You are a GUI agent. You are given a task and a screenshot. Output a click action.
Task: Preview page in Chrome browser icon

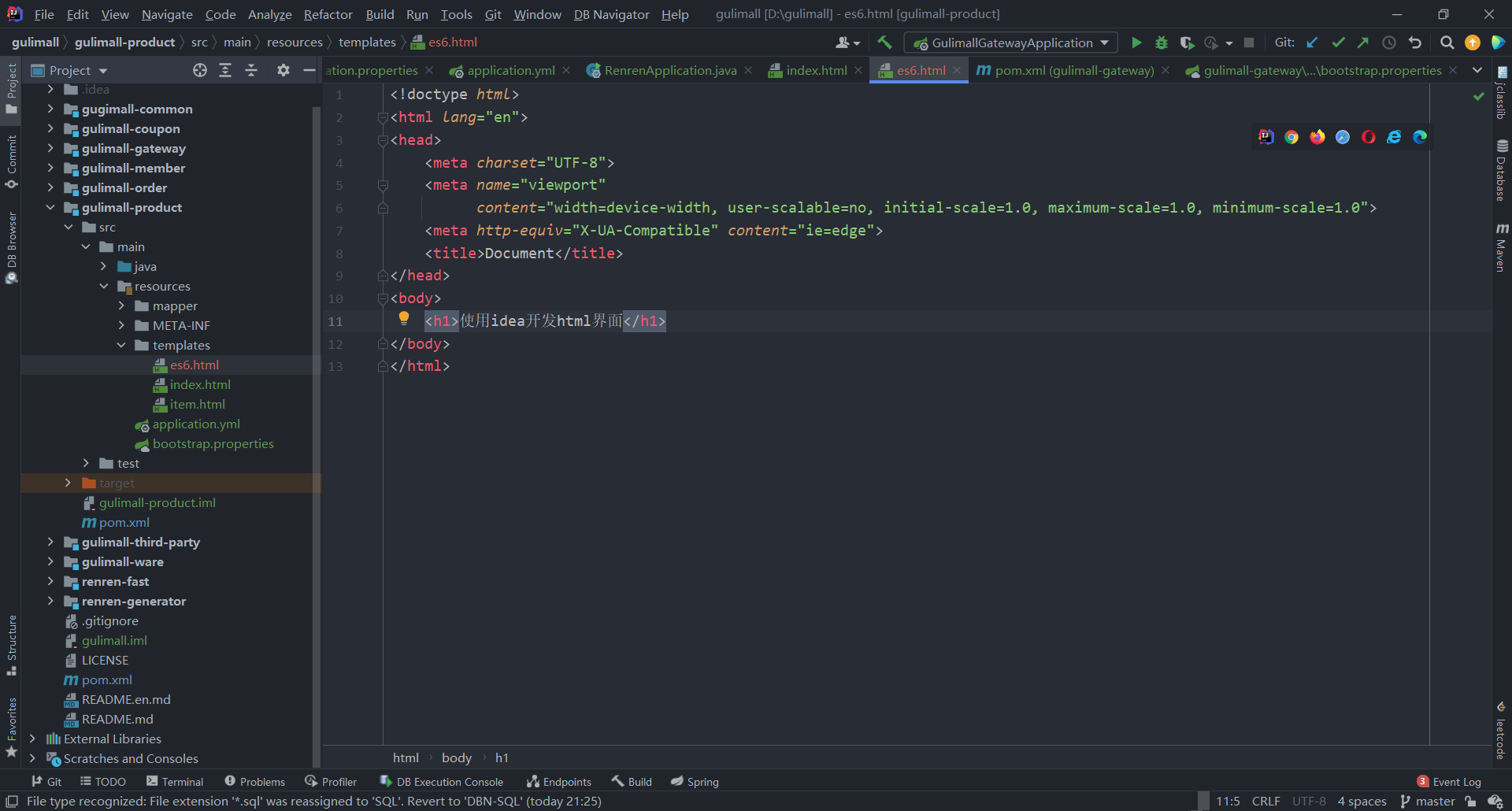[x=1291, y=137]
